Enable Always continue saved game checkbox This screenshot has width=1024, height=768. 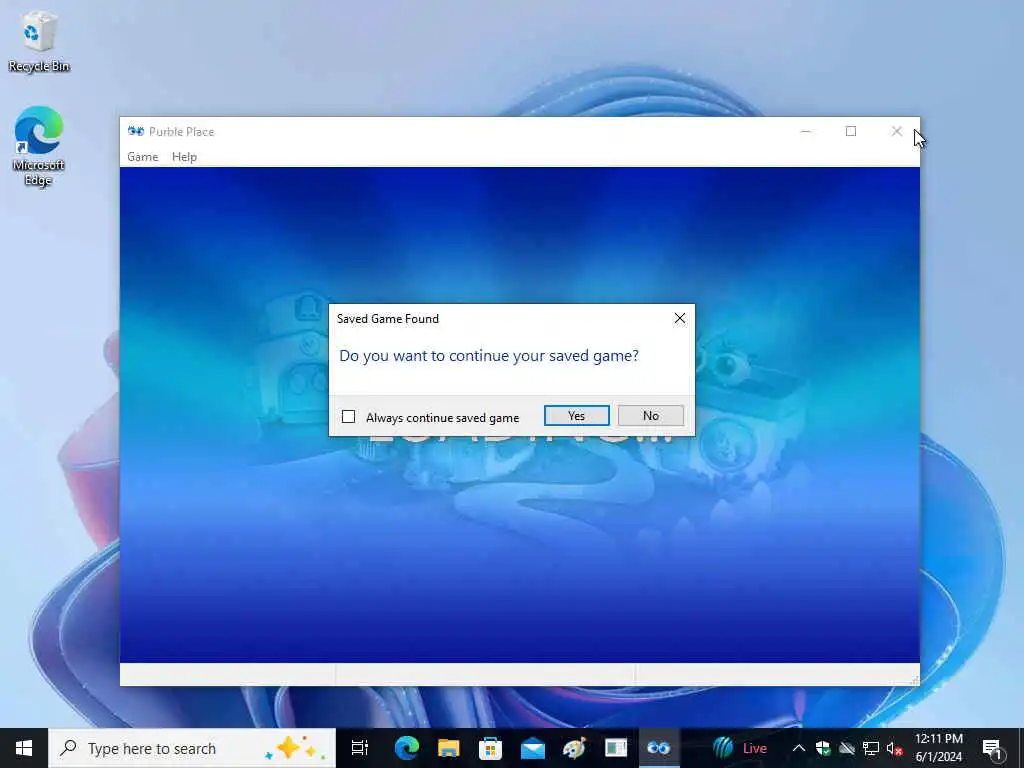(x=349, y=417)
